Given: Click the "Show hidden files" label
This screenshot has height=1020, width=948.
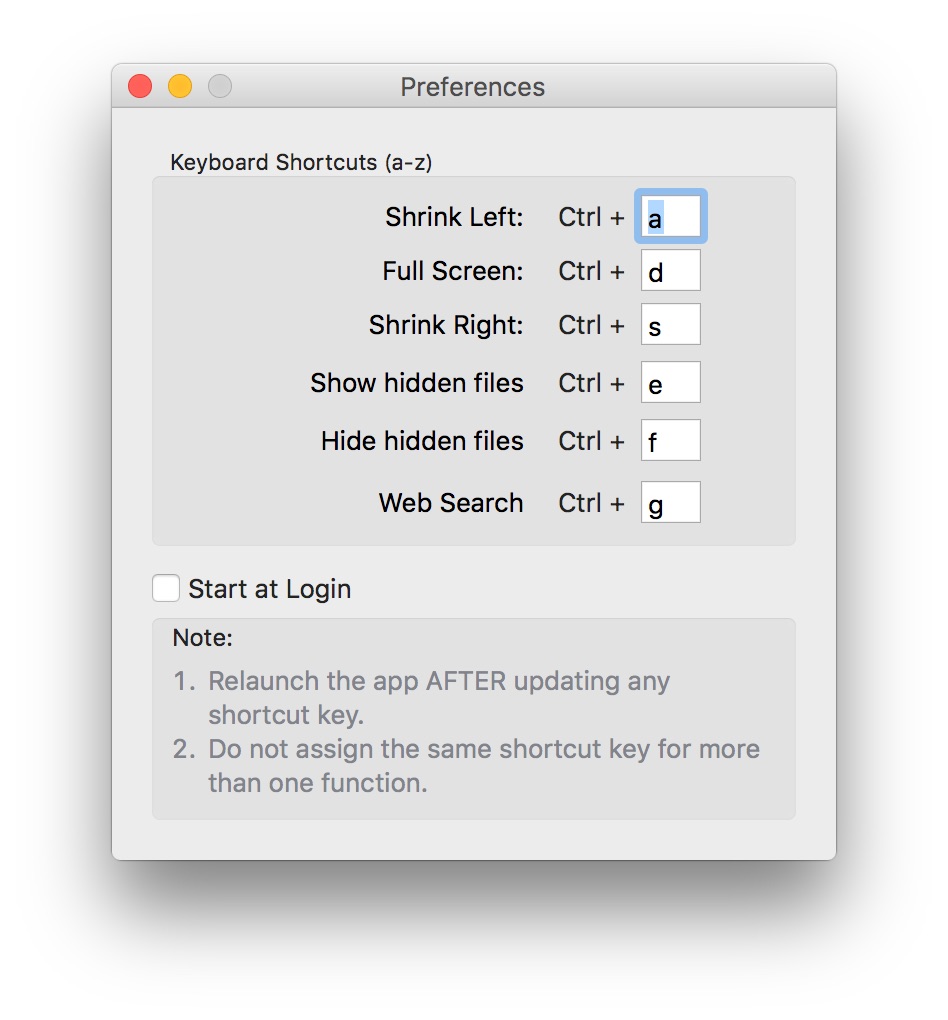Looking at the screenshot, I should pyautogui.click(x=417, y=383).
